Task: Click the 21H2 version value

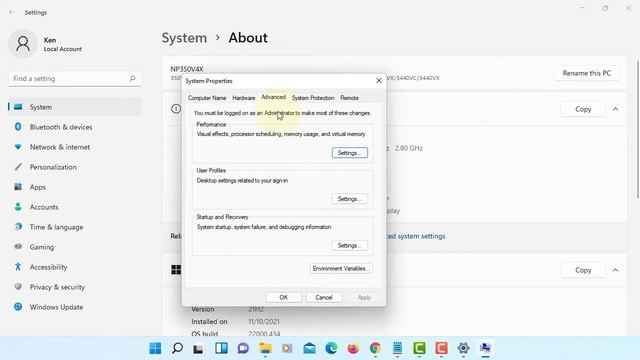Action: click(x=256, y=309)
